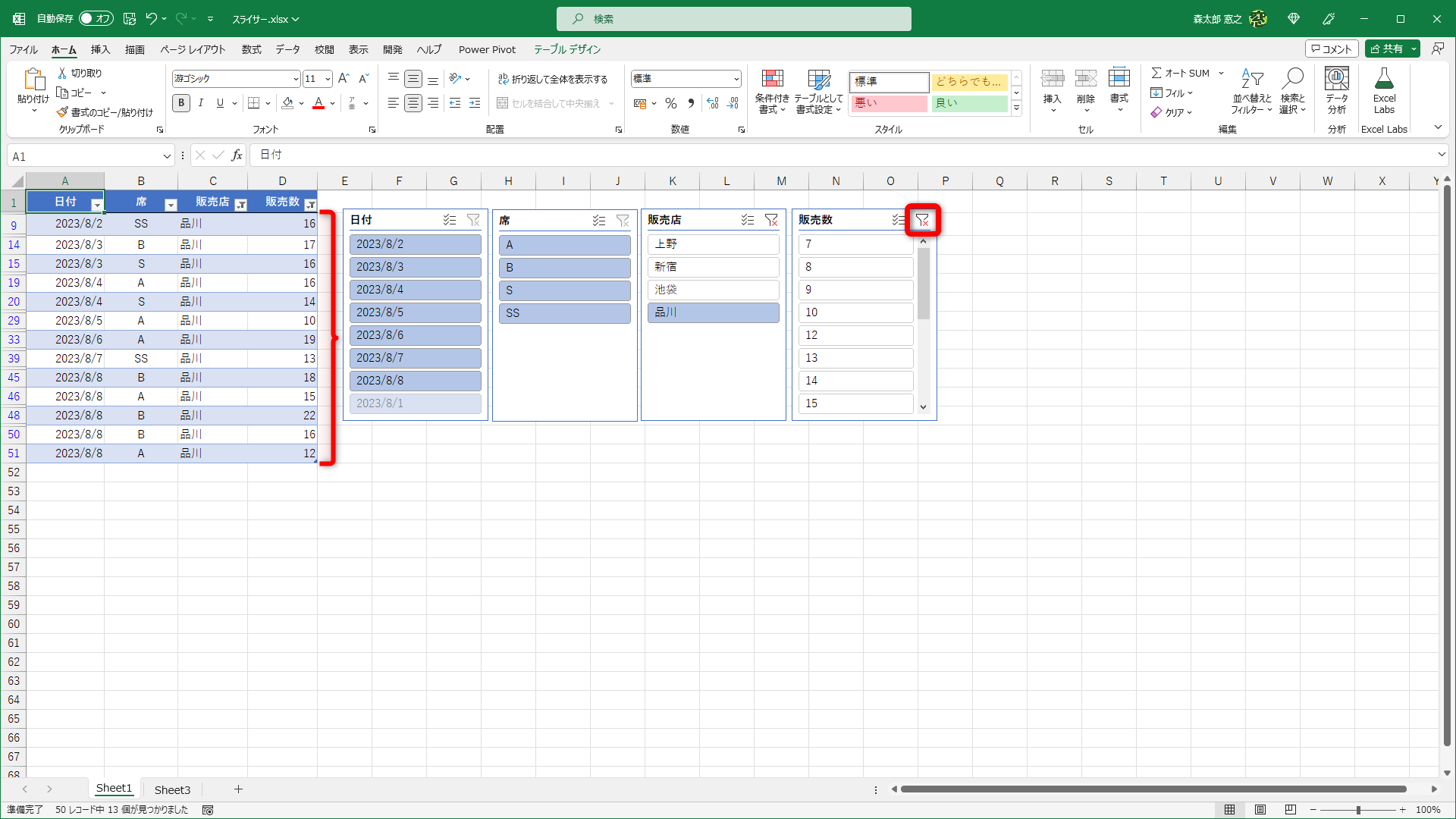This screenshot has width=1456, height=819.
Task: Switch to the ページ レイアウト tab
Action: 193,49
